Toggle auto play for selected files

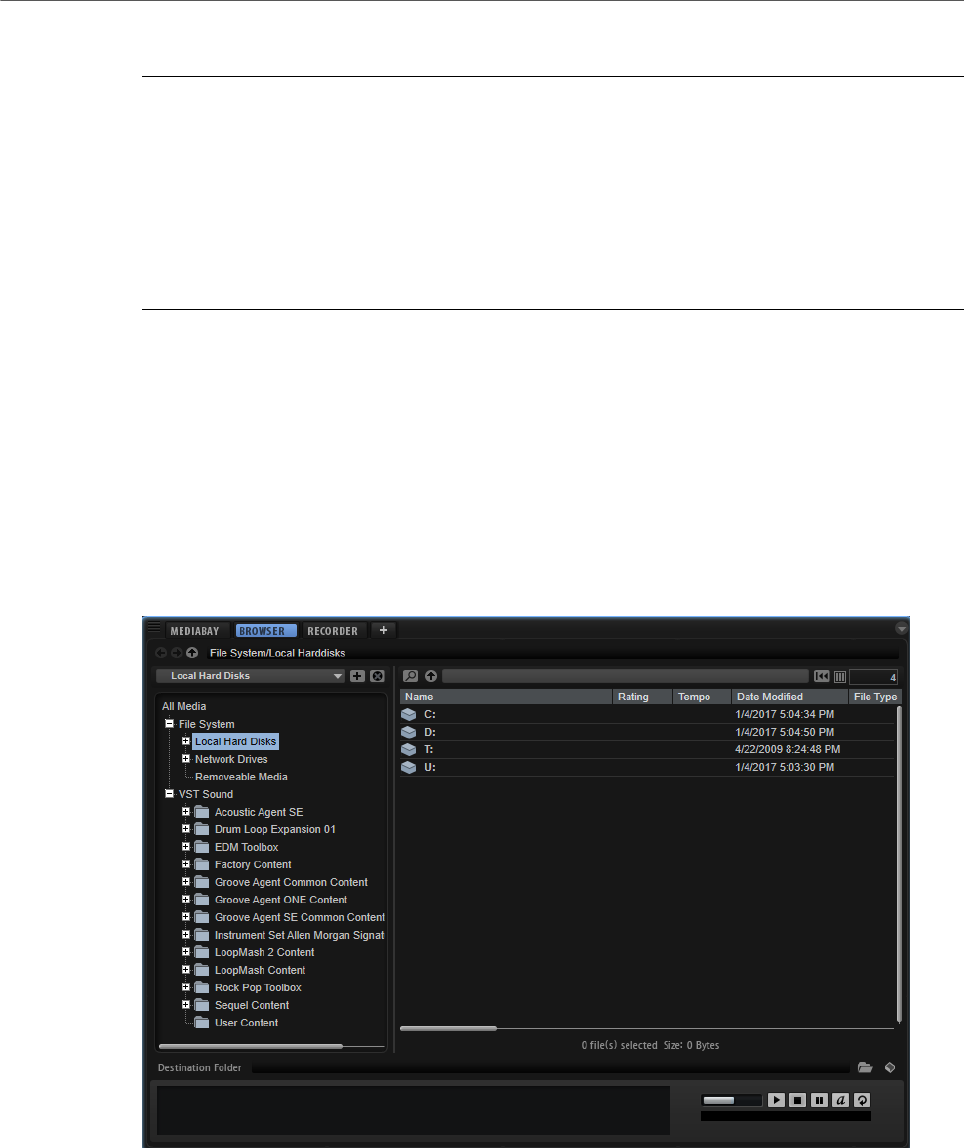point(841,1100)
